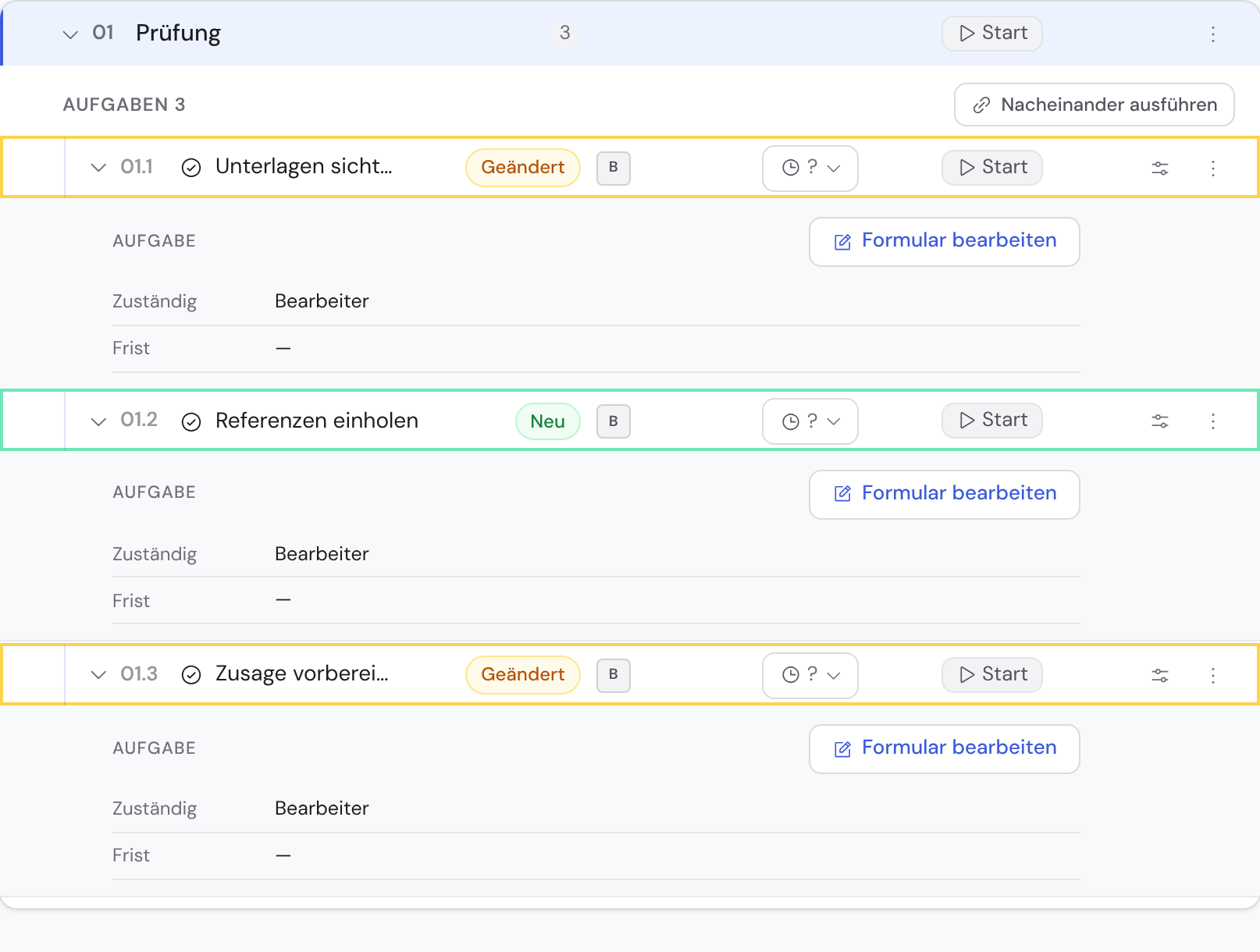
Task: Click the Unterlagen sicht… task title
Action: (x=304, y=167)
